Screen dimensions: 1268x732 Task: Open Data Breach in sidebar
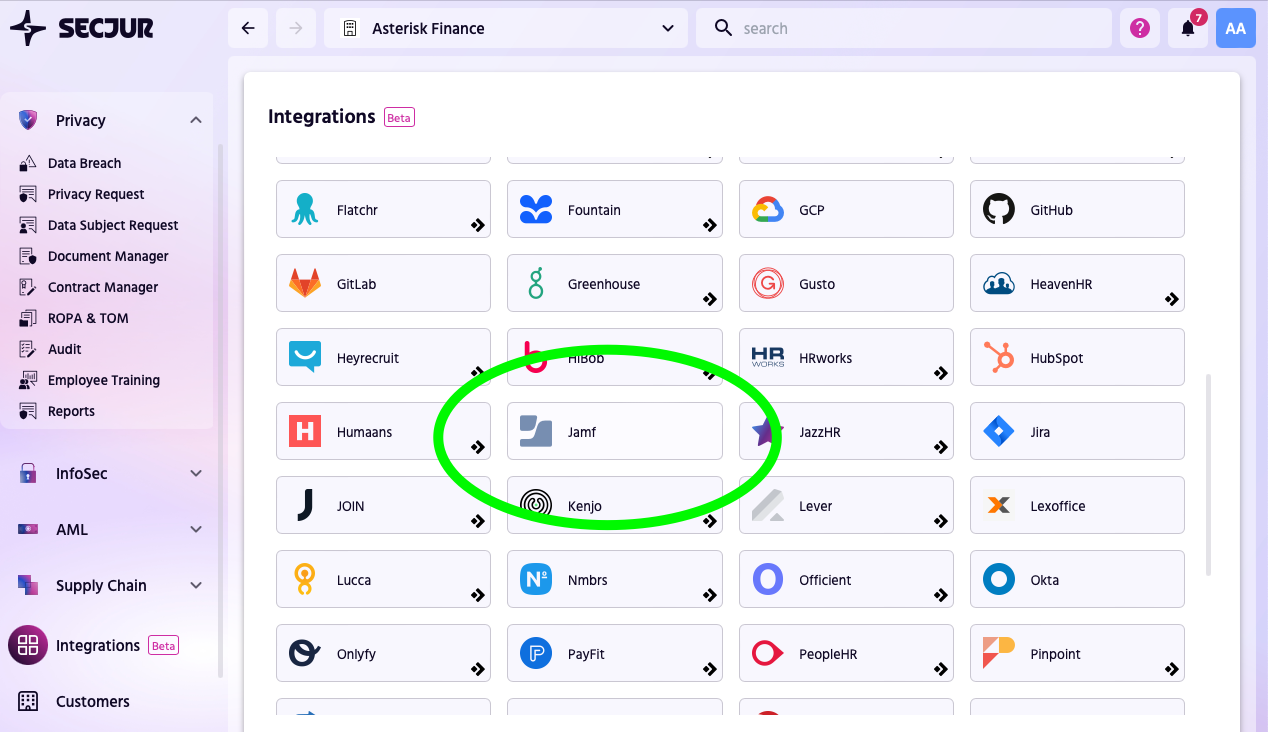pyautogui.click(x=84, y=163)
